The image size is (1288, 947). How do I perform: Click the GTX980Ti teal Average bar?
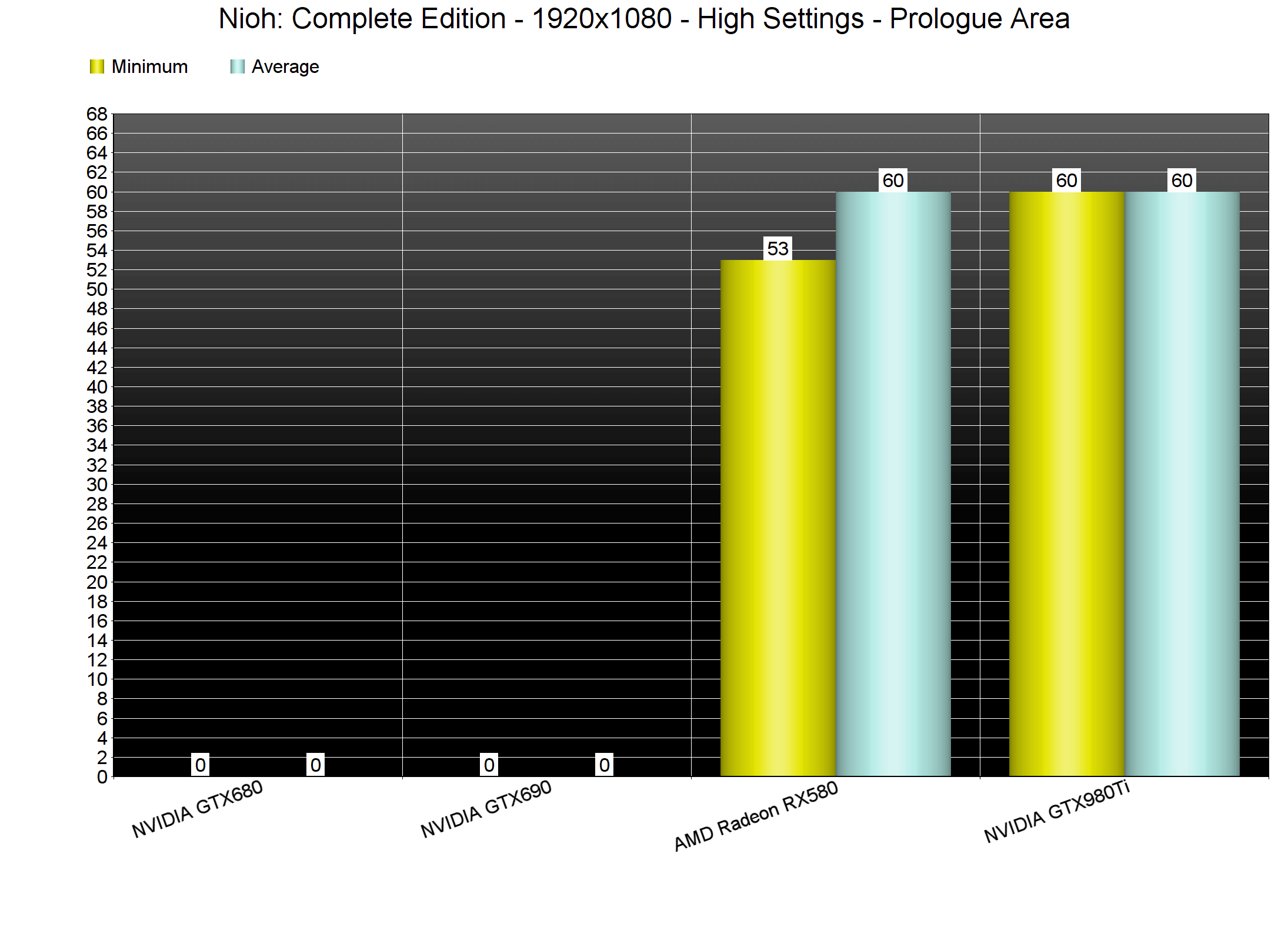coord(1182,483)
